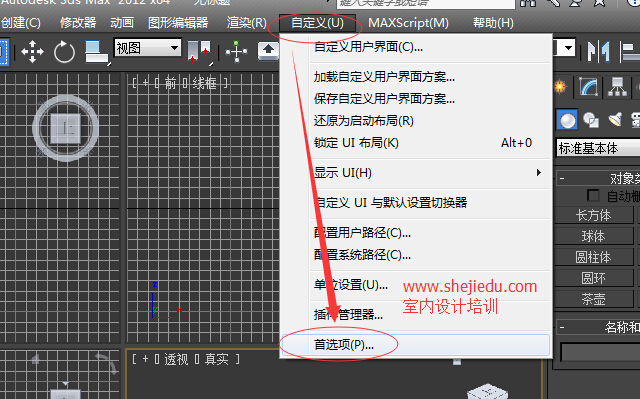Open the 渲染(R) menu
The width and height of the screenshot is (640, 399).
[247, 22]
